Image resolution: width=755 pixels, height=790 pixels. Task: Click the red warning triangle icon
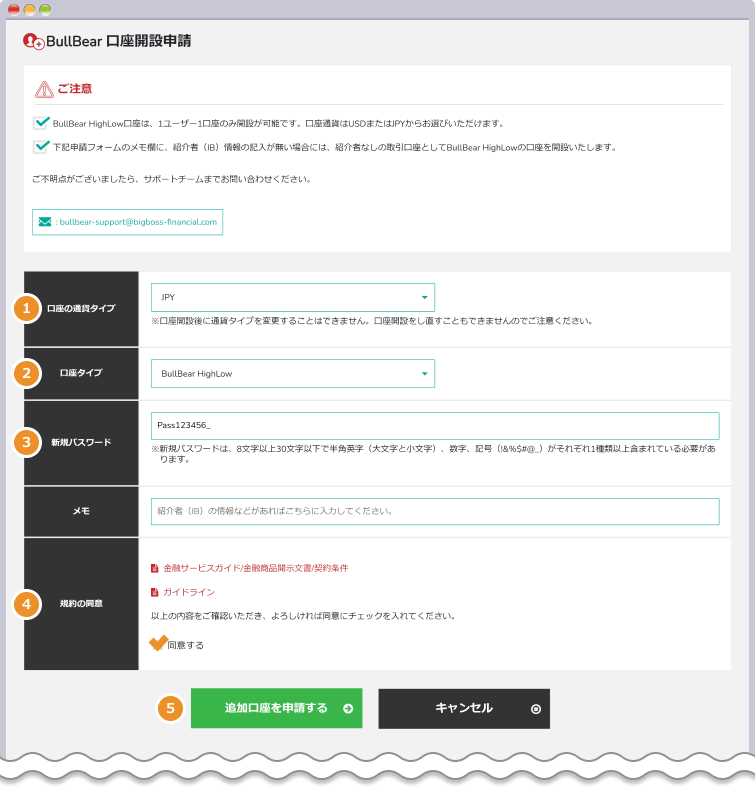click(44, 89)
